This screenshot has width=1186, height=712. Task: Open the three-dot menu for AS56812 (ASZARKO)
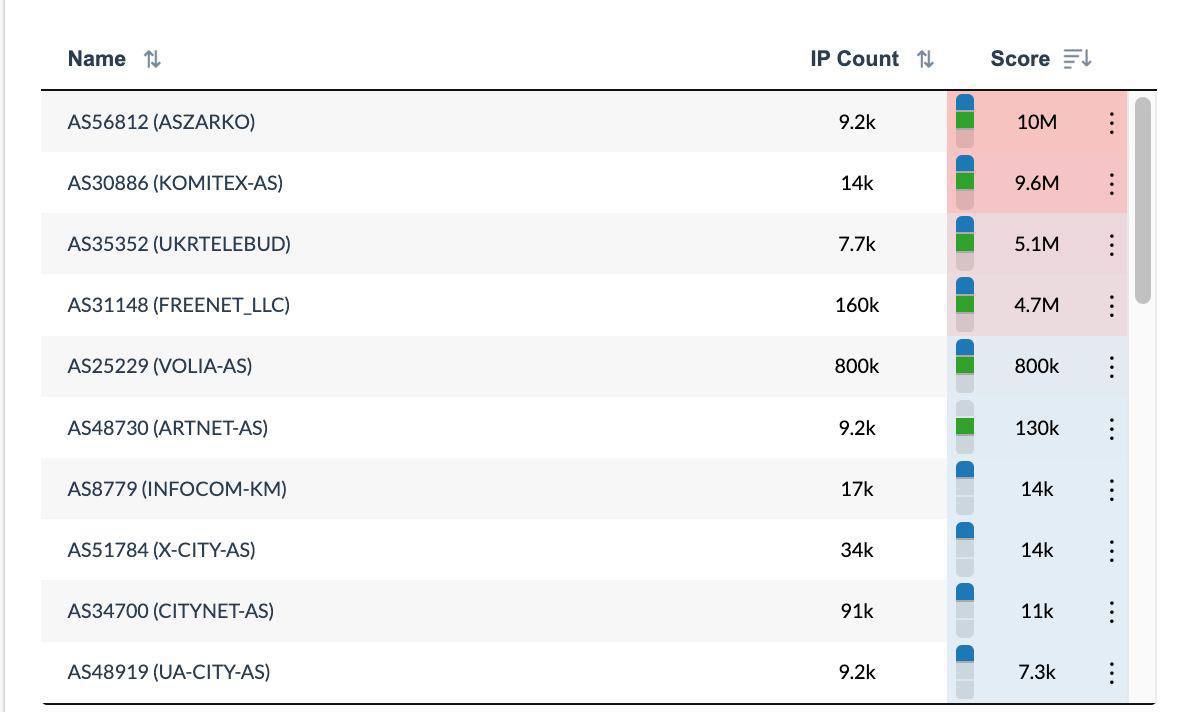1111,122
